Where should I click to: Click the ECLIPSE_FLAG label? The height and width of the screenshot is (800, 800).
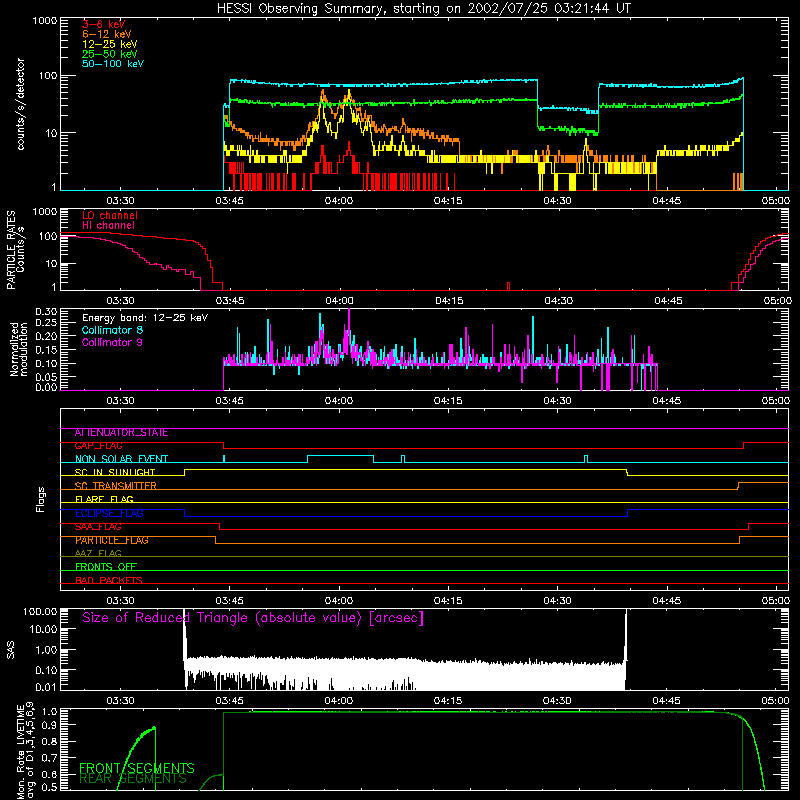click(x=109, y=513)
